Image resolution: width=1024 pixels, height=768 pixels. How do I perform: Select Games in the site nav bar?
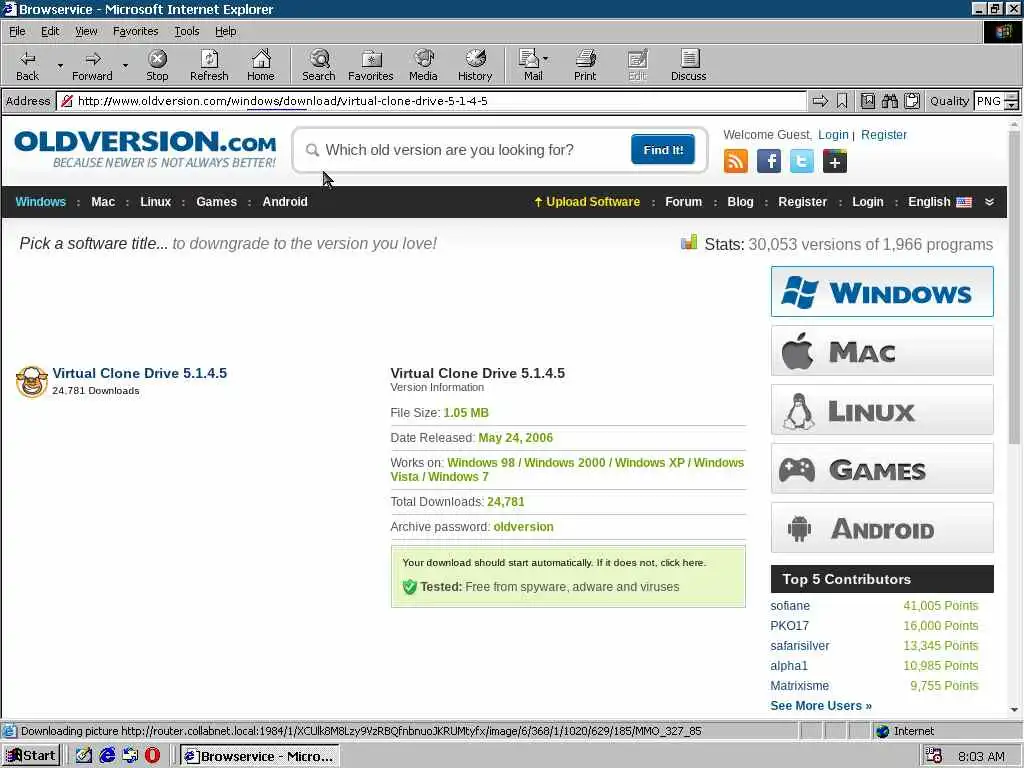pyautogui.click(x=216, y=202)
